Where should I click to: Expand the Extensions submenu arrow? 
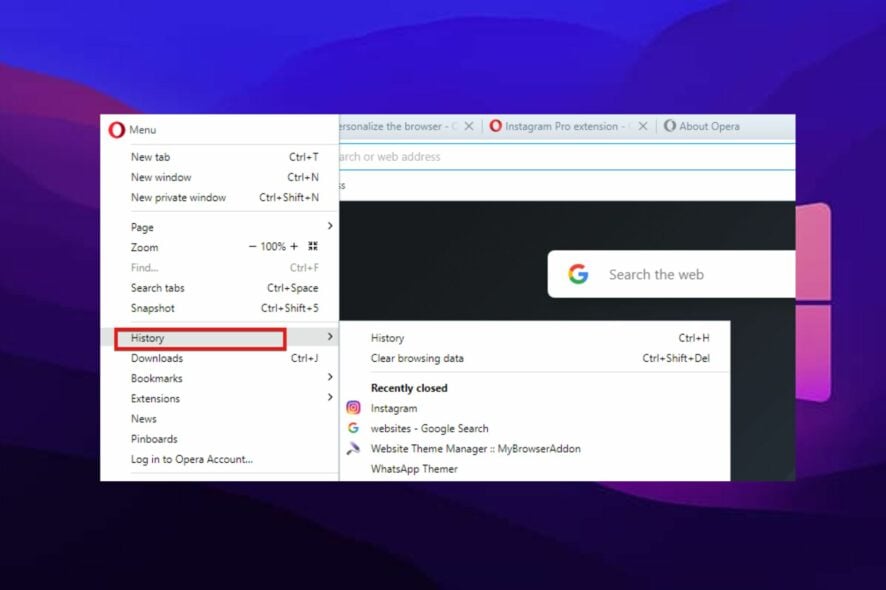[330, 397]
